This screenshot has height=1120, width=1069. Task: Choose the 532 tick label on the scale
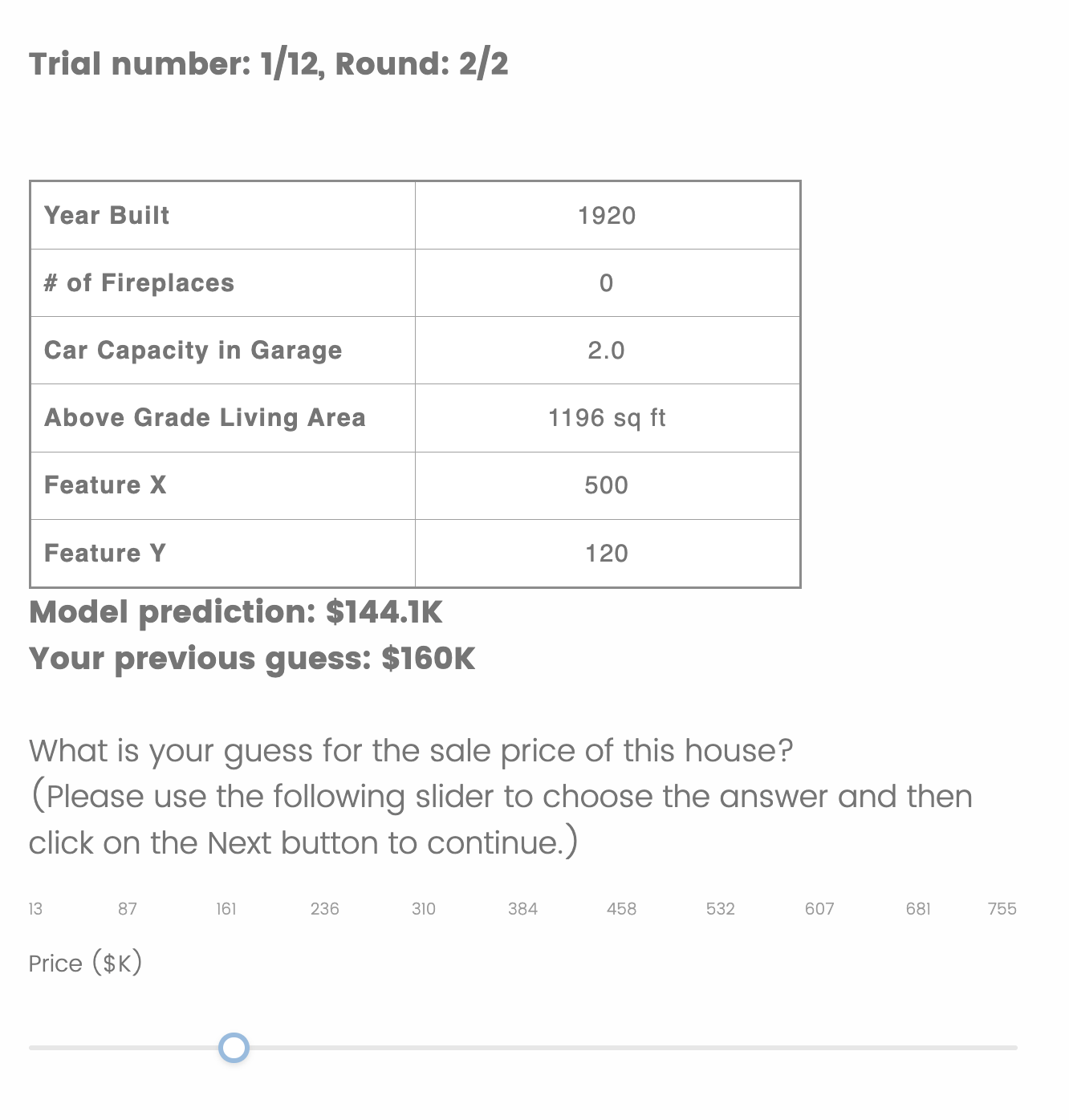click(x=721, y=909)
